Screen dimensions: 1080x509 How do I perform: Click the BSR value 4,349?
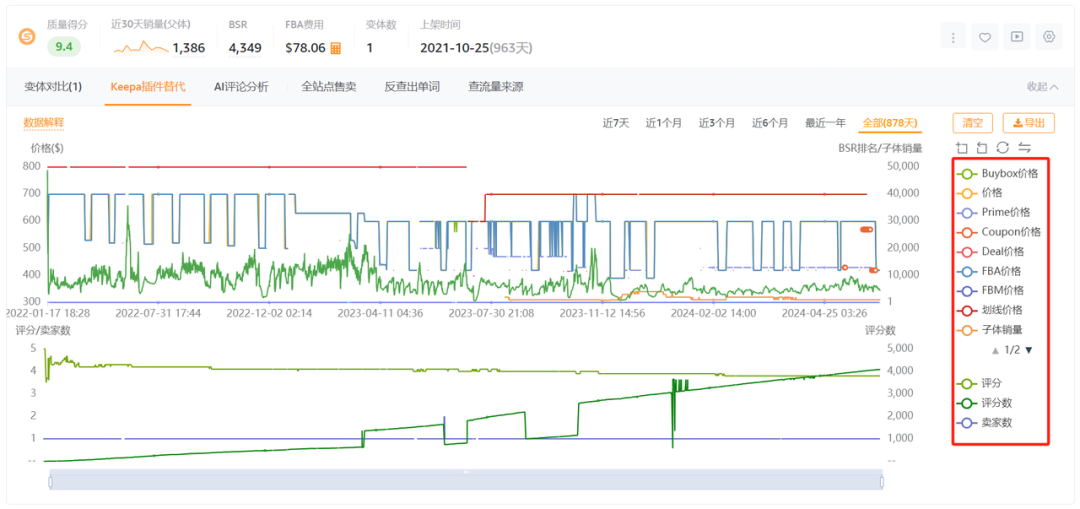(245, 48)
